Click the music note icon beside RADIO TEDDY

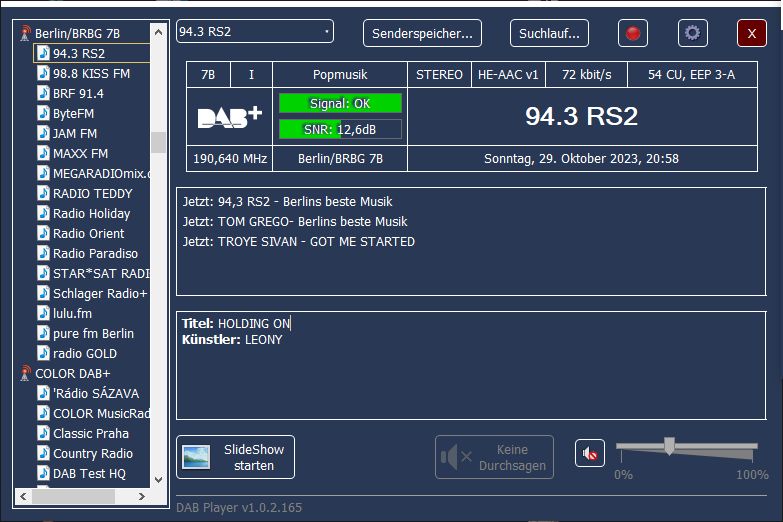[x=43, y=193]
